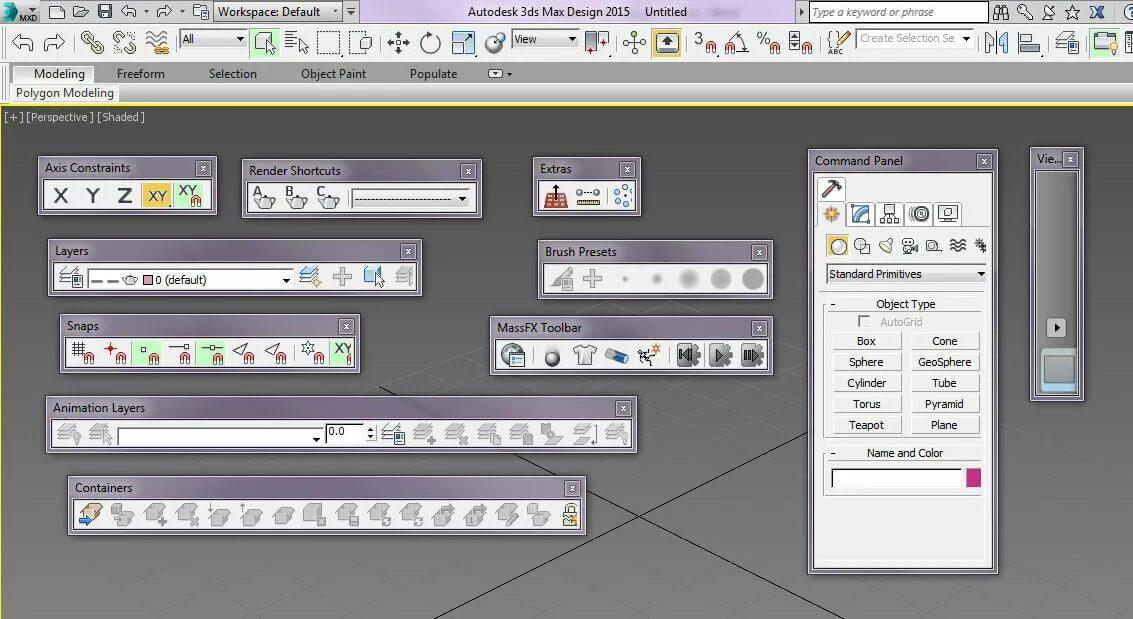Viewport: 1133px width, 619px height.
Task: Save file from quick access toolbar
Action: tap(105, 12)
